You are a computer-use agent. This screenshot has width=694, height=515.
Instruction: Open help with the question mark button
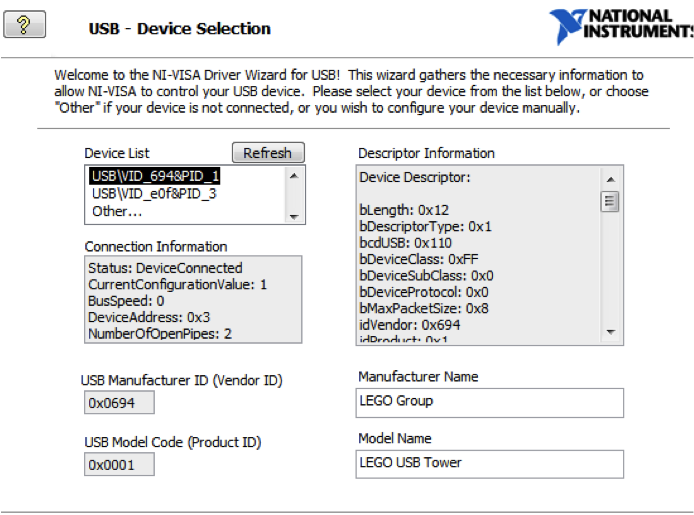click(24, 25)
